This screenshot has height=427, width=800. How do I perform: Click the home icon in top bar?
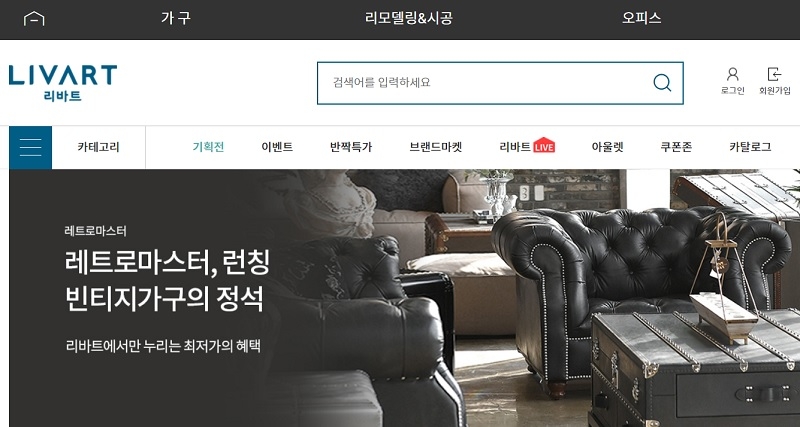(x=34, y=19)
